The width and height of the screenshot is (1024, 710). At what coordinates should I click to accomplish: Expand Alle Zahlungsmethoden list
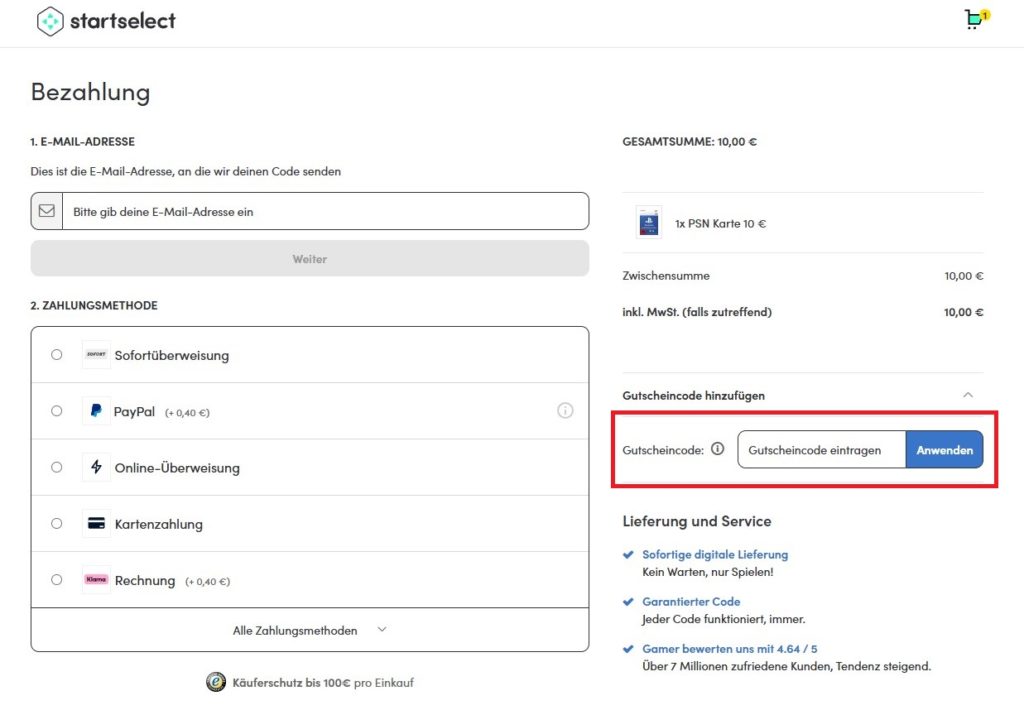pyautogui.click(x=309, y=630)
